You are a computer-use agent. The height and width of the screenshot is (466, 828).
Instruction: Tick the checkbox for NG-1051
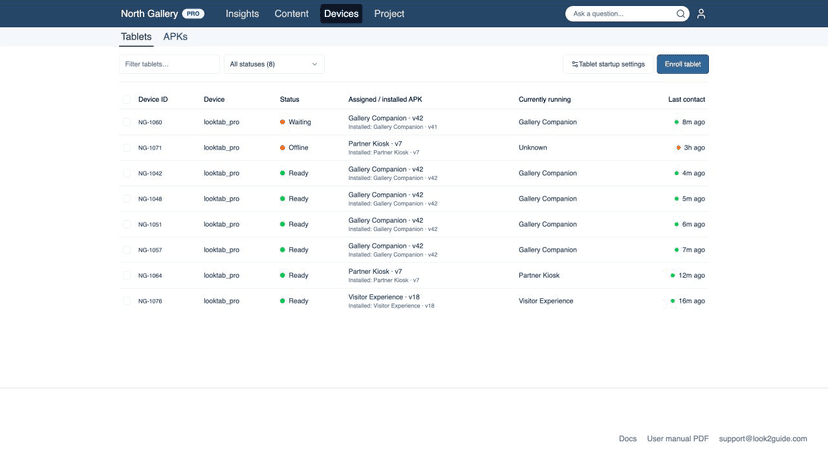(127, 224)
